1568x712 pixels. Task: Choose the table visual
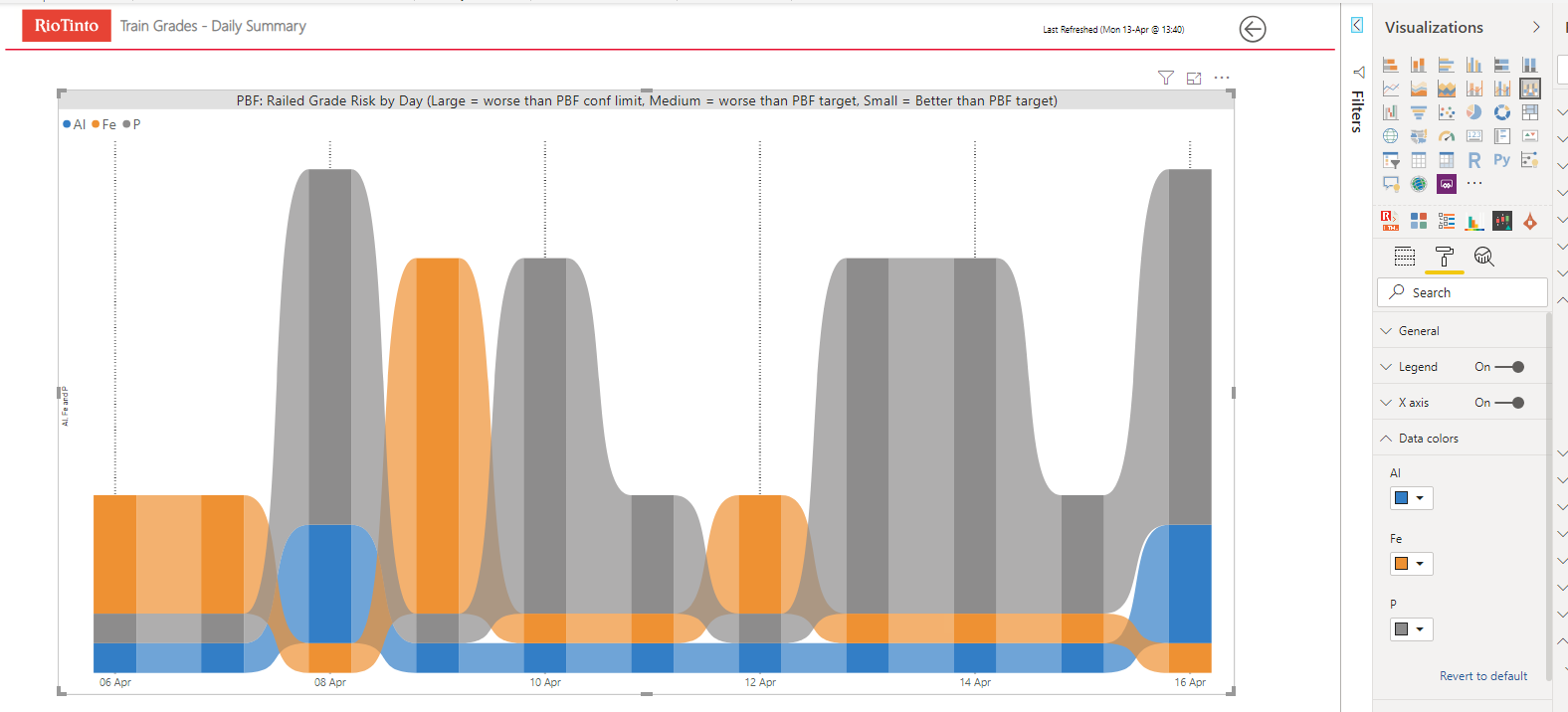tap(1419, 160)
